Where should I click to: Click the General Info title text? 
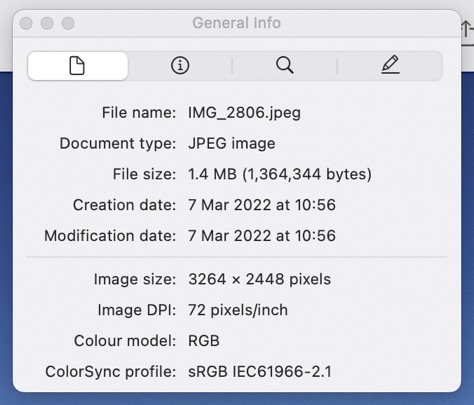236,23
